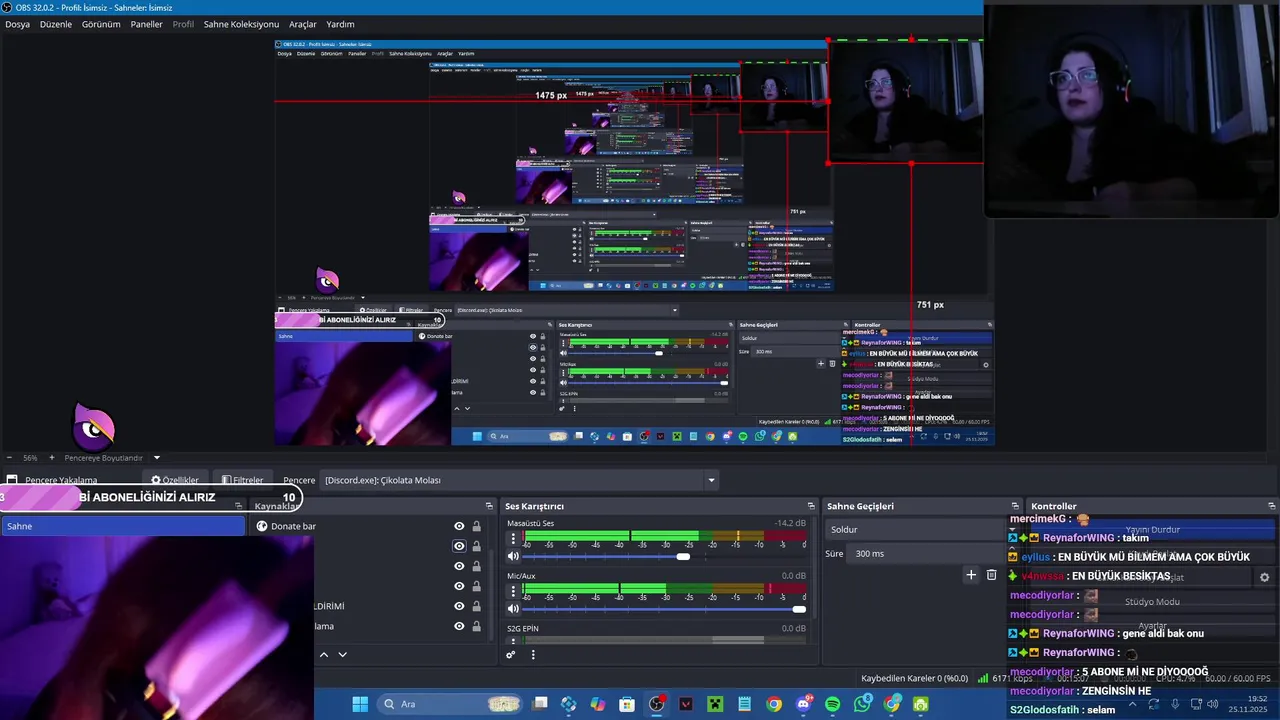Hide the Donate bar source with eye
This screenshot has width=1280, height=720.
(459, 526)
